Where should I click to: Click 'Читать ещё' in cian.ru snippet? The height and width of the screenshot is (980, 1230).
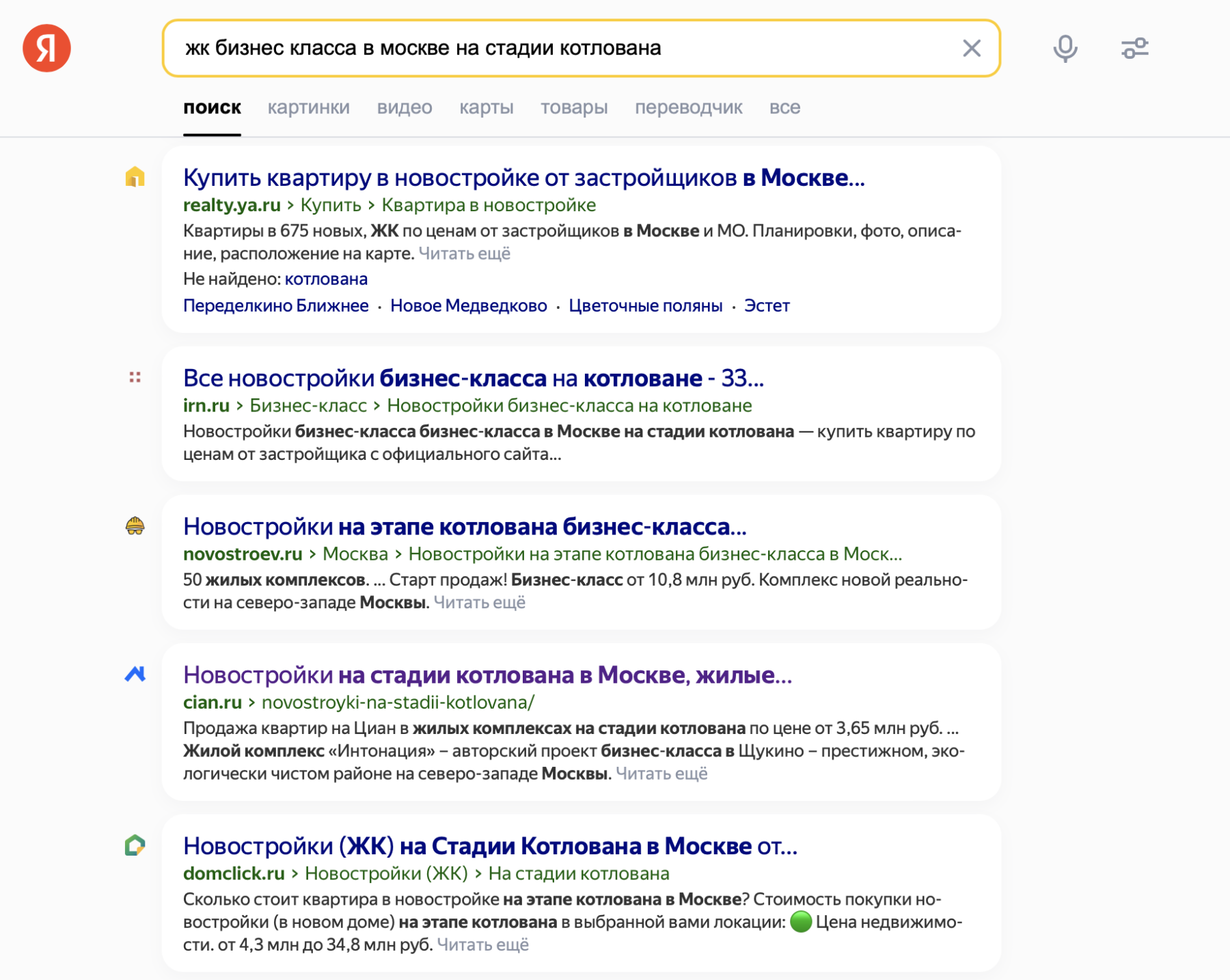click(661, 774)
